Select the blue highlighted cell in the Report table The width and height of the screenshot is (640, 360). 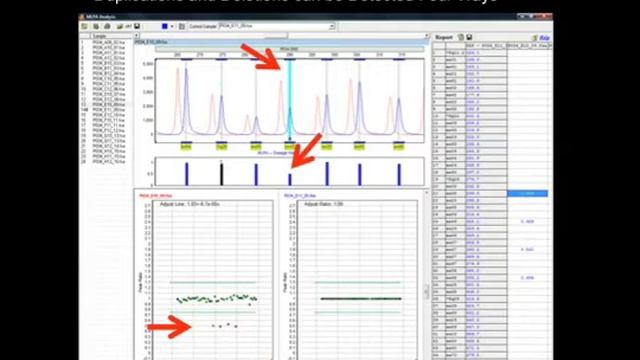click(527, 193)
